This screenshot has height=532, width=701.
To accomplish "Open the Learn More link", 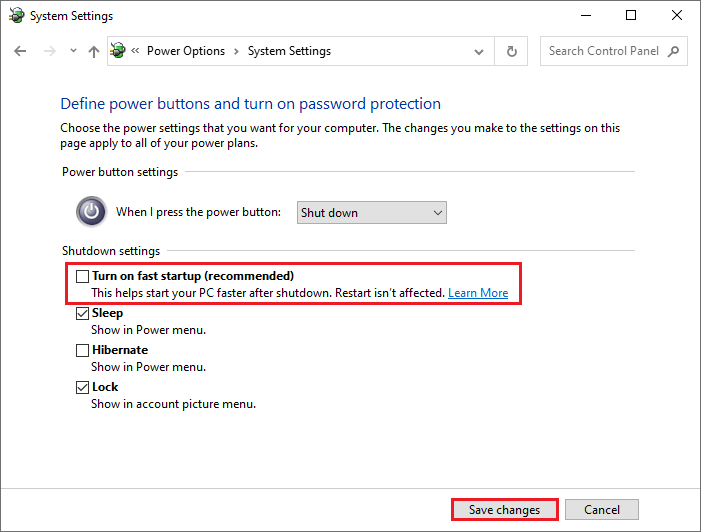I will [478, 293].
